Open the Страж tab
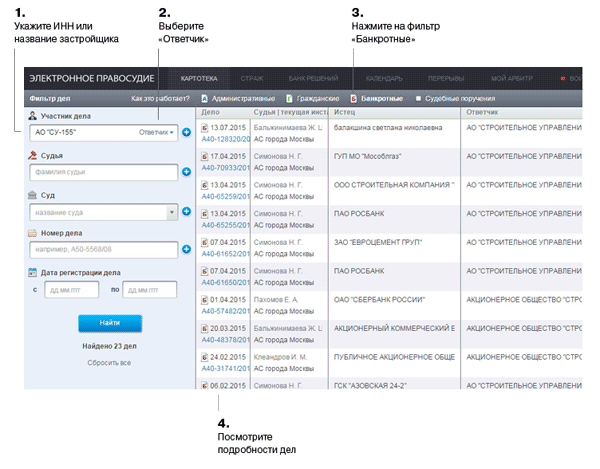The width and height of the screenshot is (600, 469). coord(252,78)
